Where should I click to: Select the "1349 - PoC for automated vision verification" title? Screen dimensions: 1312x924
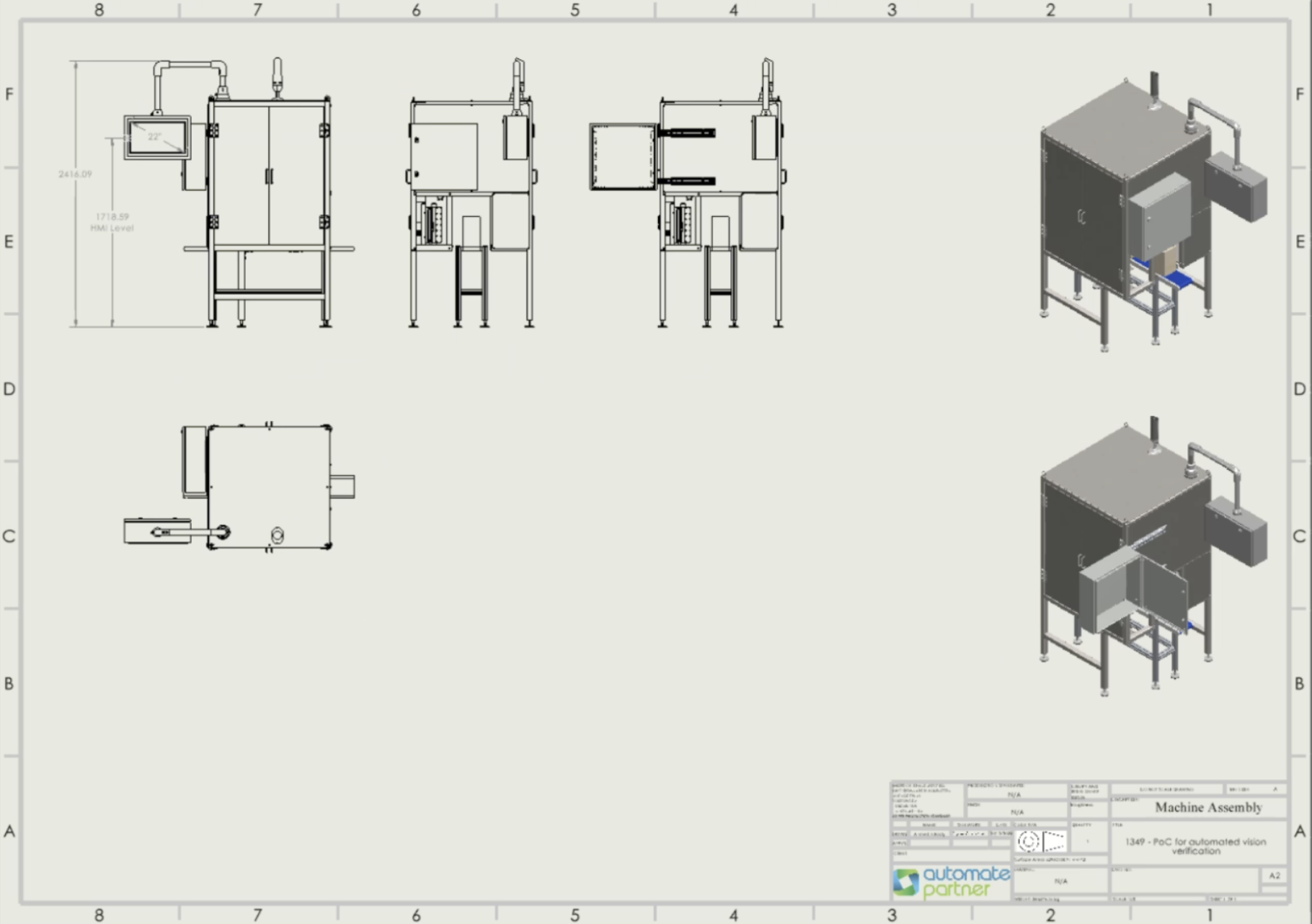1196,846
